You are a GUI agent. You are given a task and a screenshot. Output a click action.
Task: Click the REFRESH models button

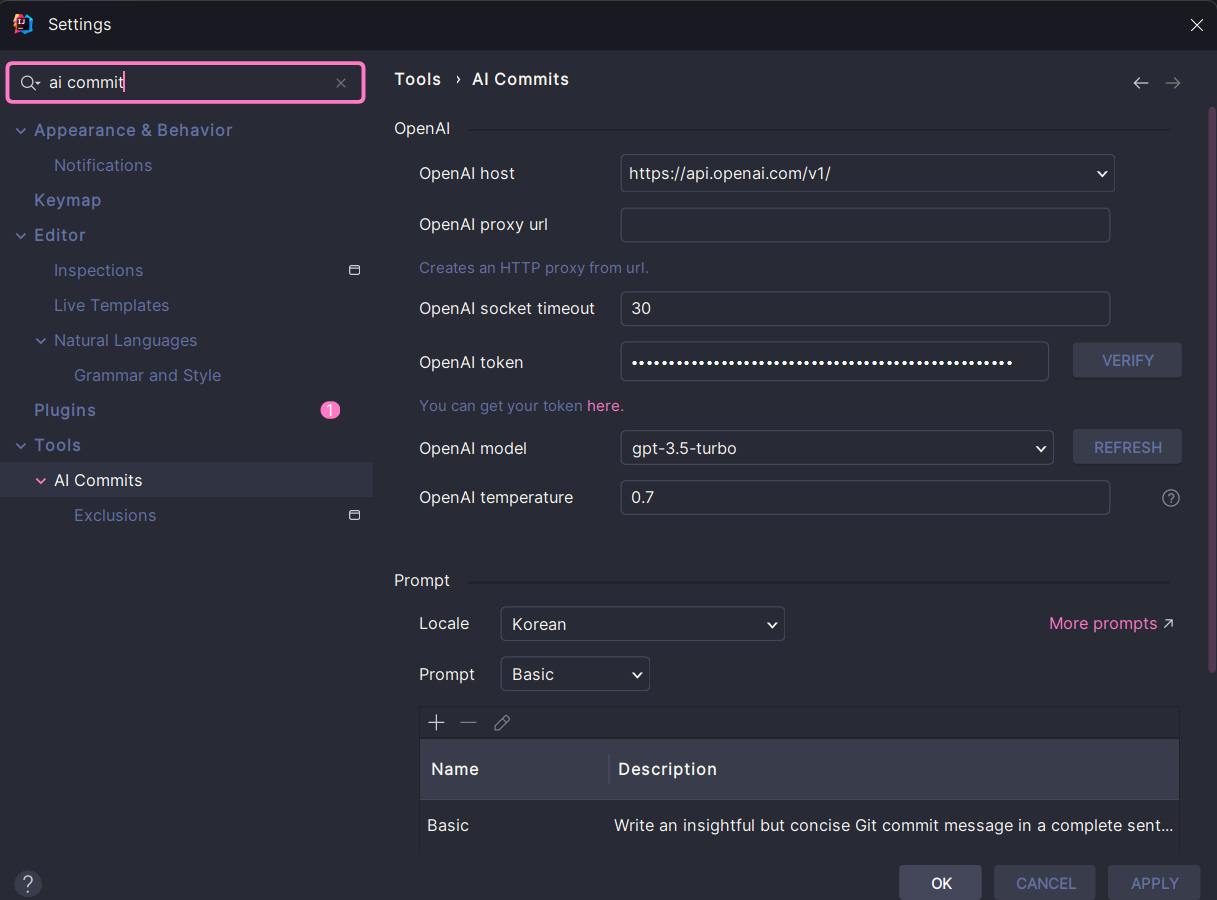(1127, 447)
